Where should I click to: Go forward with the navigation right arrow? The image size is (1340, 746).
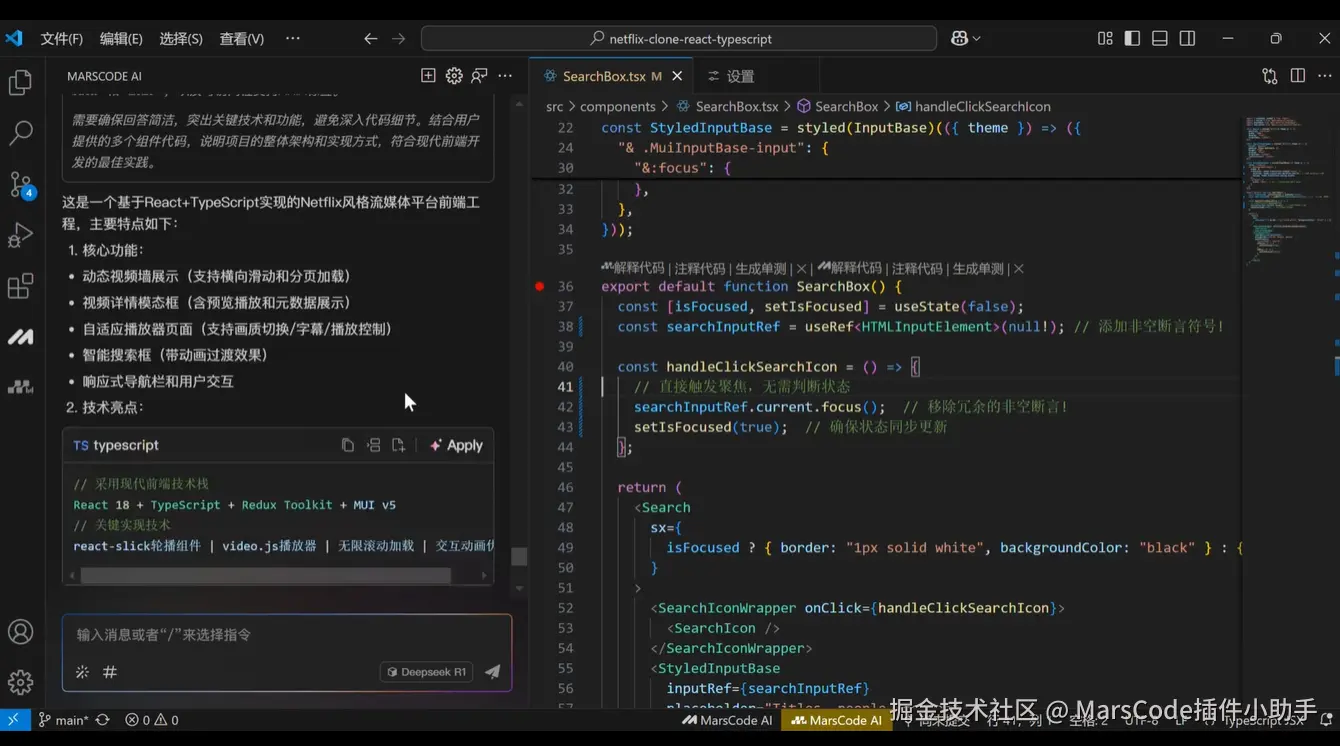[x=399, y=39]
